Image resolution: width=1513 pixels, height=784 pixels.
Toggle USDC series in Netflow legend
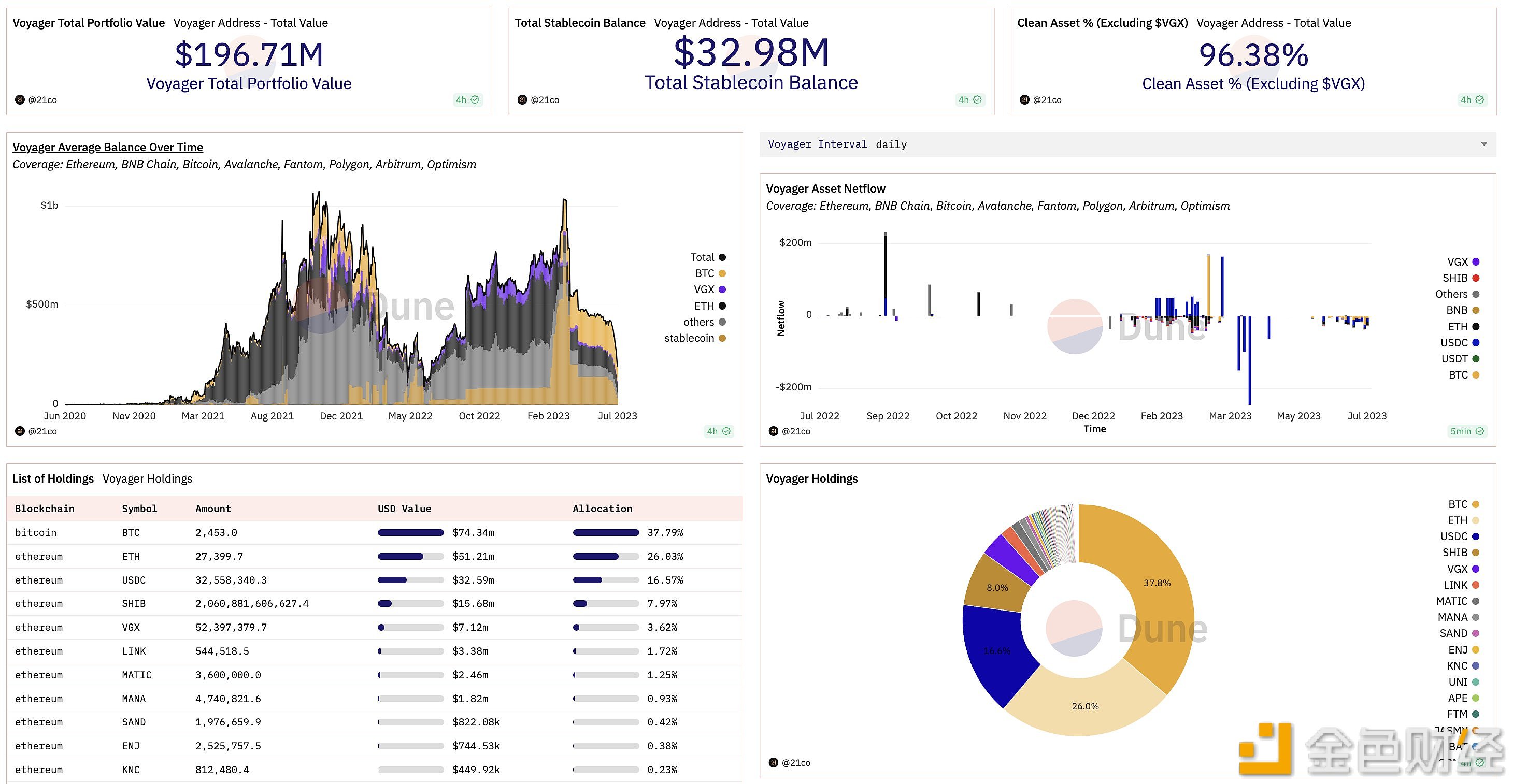1460,343
